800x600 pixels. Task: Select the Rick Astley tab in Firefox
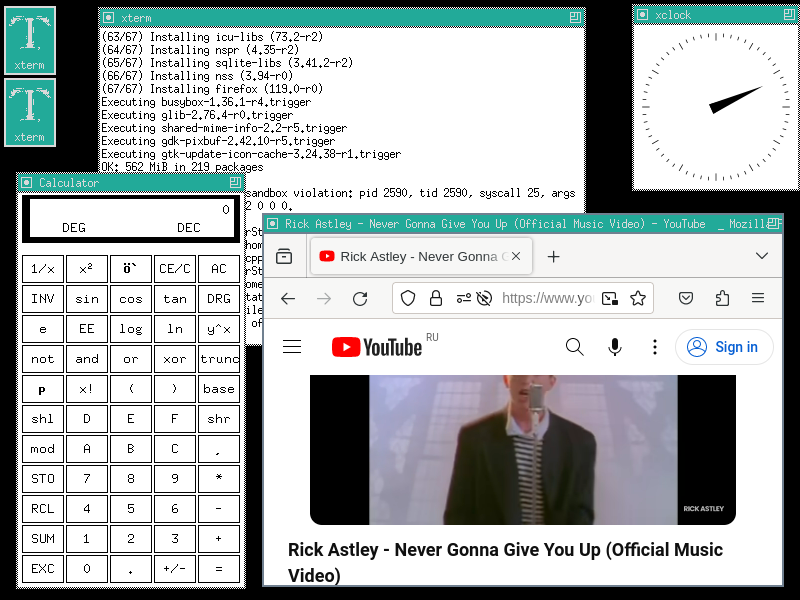click(421, 256)
